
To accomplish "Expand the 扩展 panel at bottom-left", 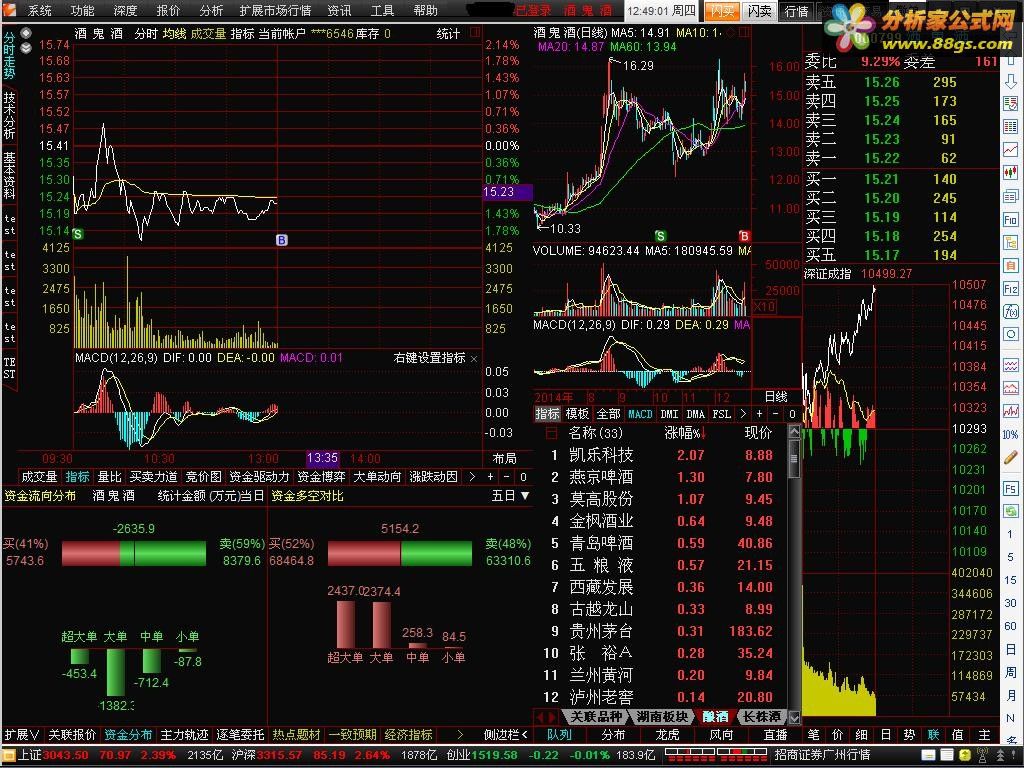I will [22, 735].
